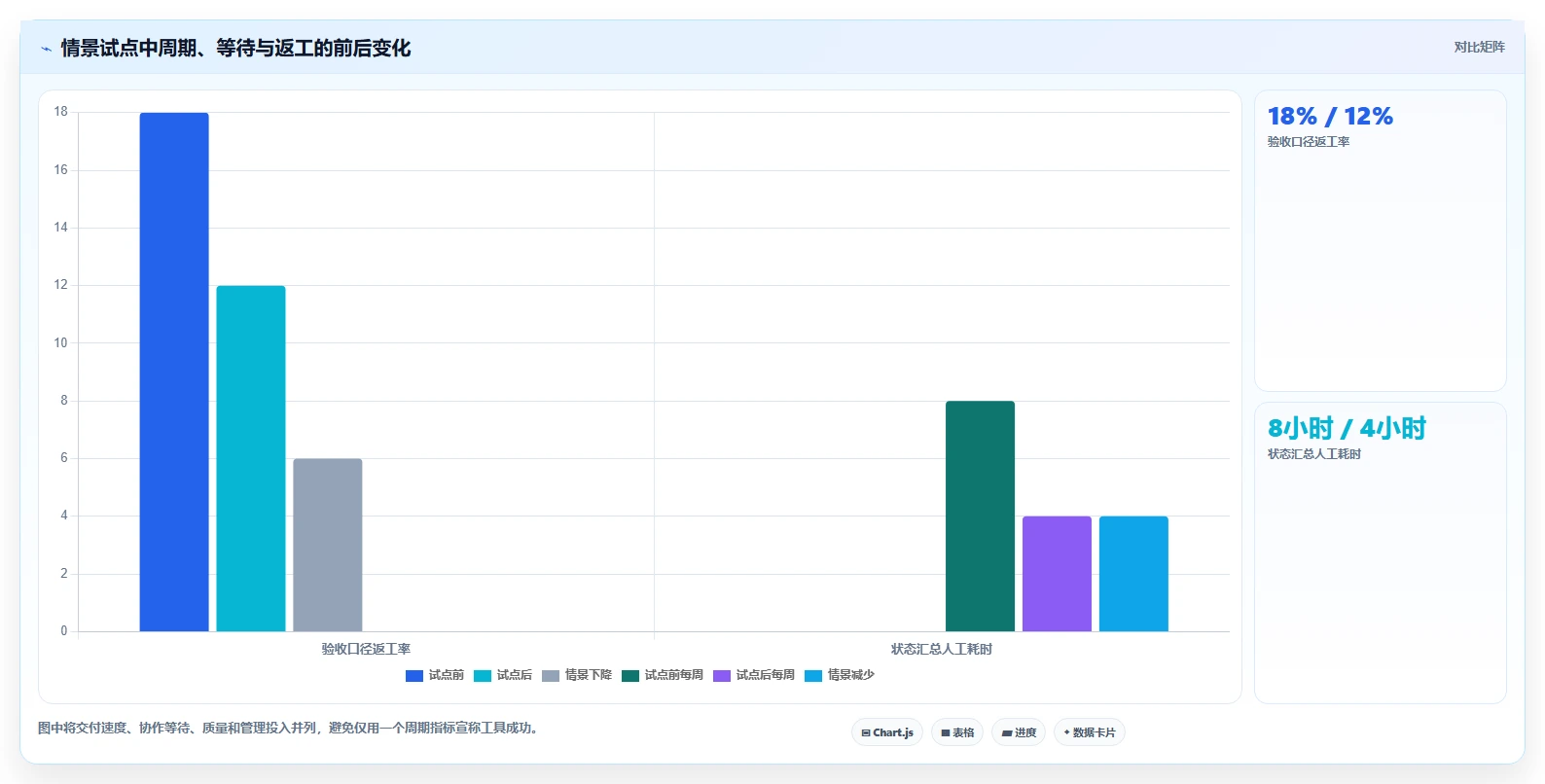This screenshot has height=784, width=1545.
Task: Click the 8小时 / 4小时 metric value
Action: tap(1347, 428)
